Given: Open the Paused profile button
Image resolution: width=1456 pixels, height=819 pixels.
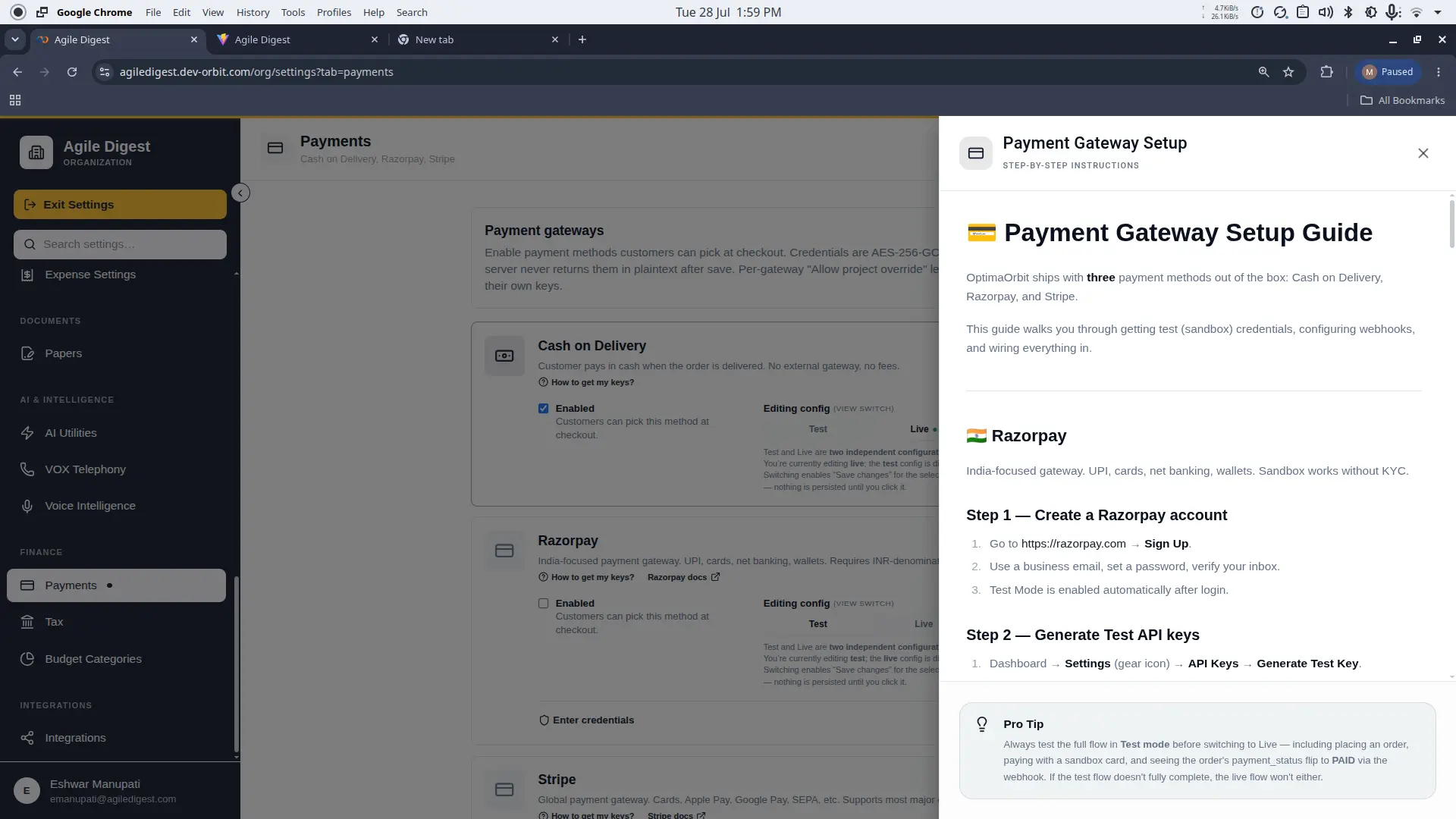Looking at the screenshot, I should [x=1388, y=72].
